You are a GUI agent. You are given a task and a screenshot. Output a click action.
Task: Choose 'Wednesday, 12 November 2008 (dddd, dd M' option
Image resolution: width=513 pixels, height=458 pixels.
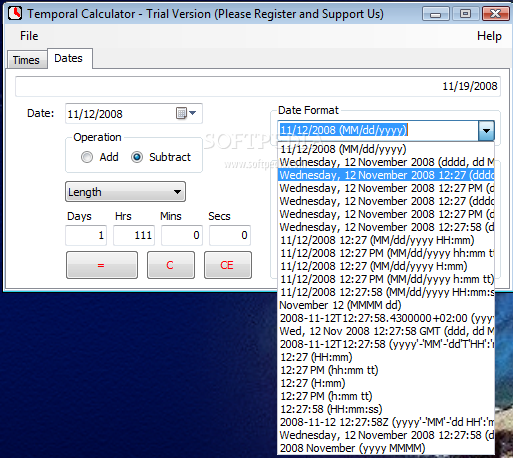(x=386, y=162)
